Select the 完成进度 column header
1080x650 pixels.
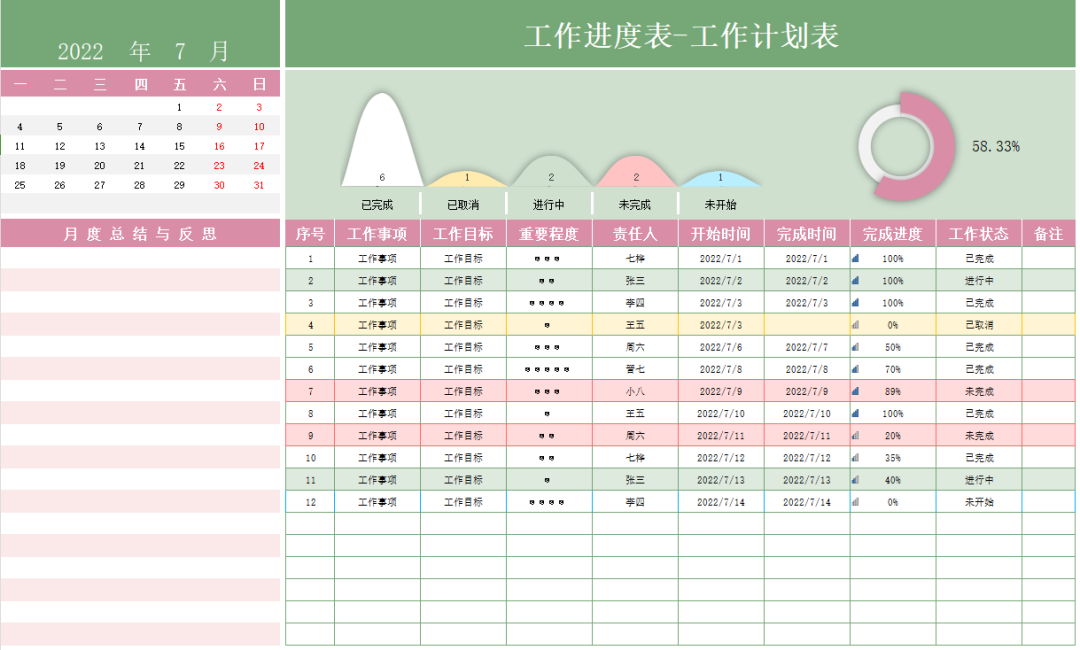coord(893,234)
